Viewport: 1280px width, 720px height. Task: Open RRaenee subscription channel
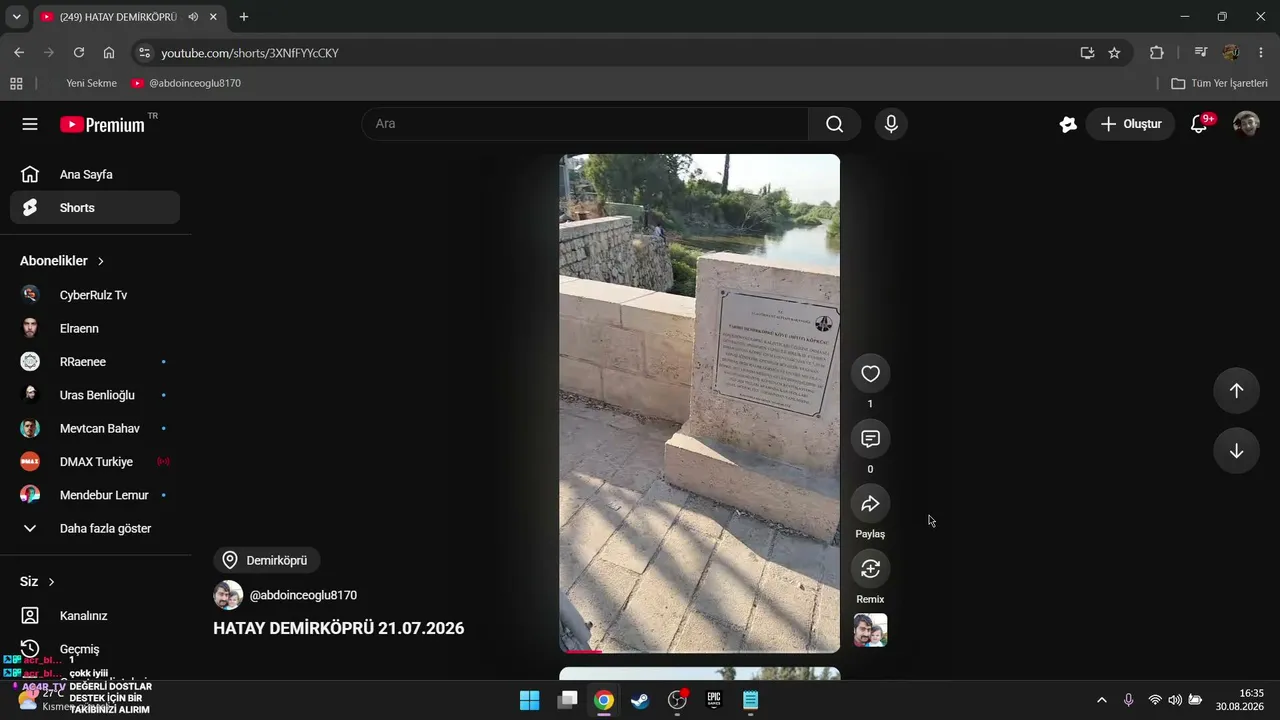[x=95, y=362]
